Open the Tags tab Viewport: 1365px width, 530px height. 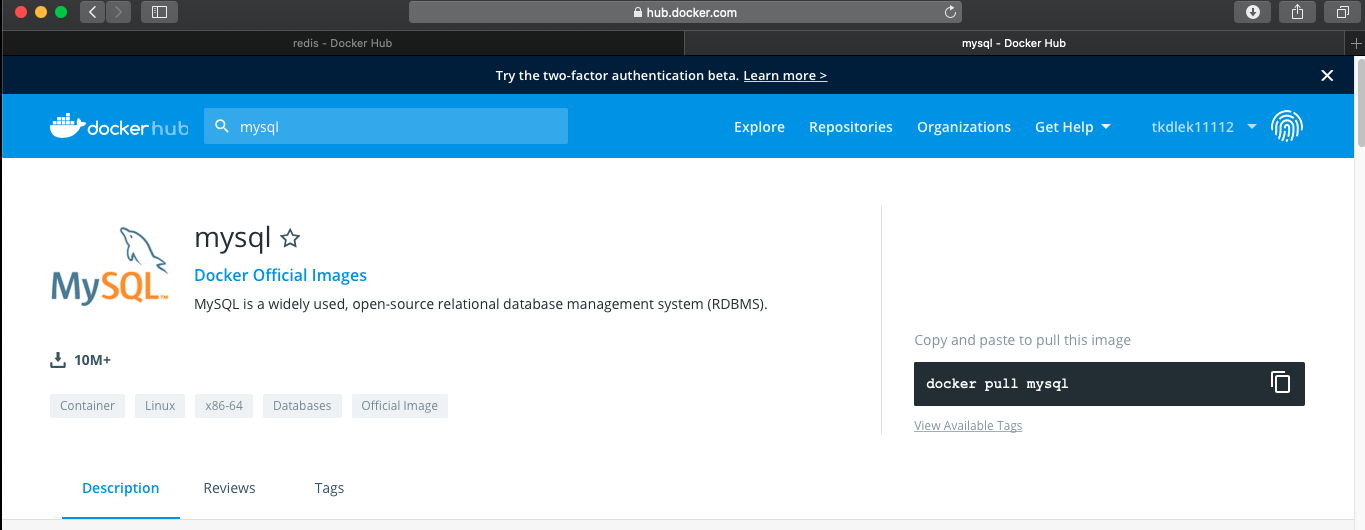[329, 488]
